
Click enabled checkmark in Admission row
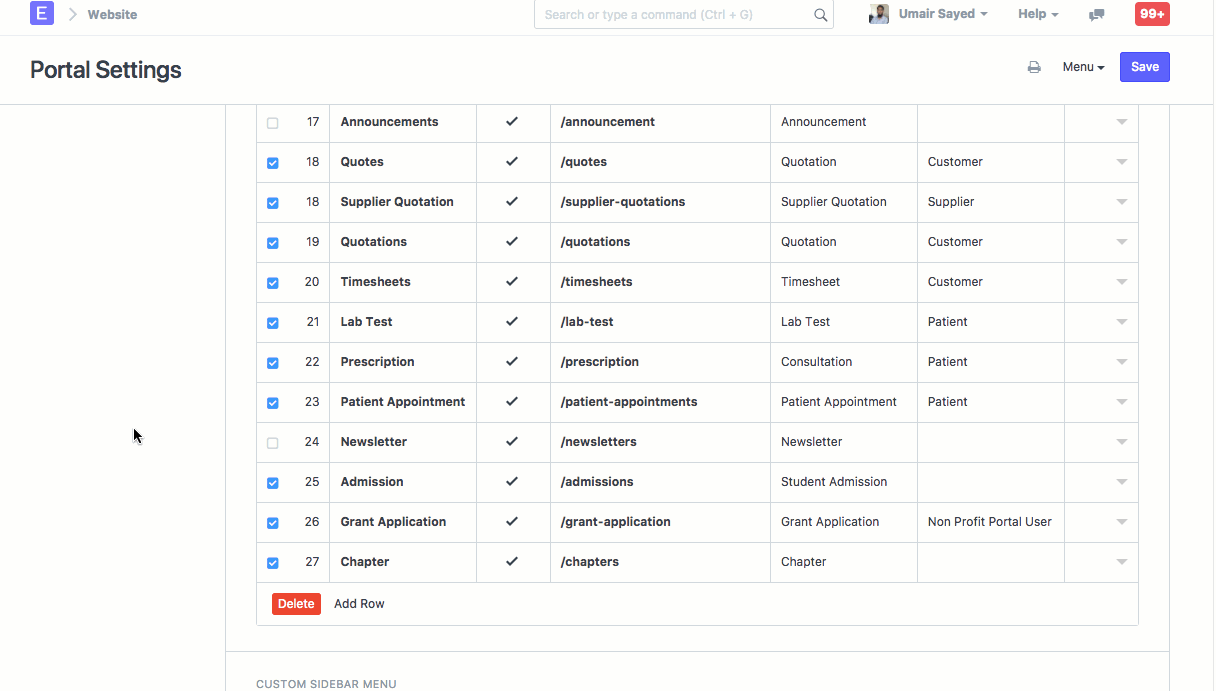pyautogui.click(x=512, y=481)
